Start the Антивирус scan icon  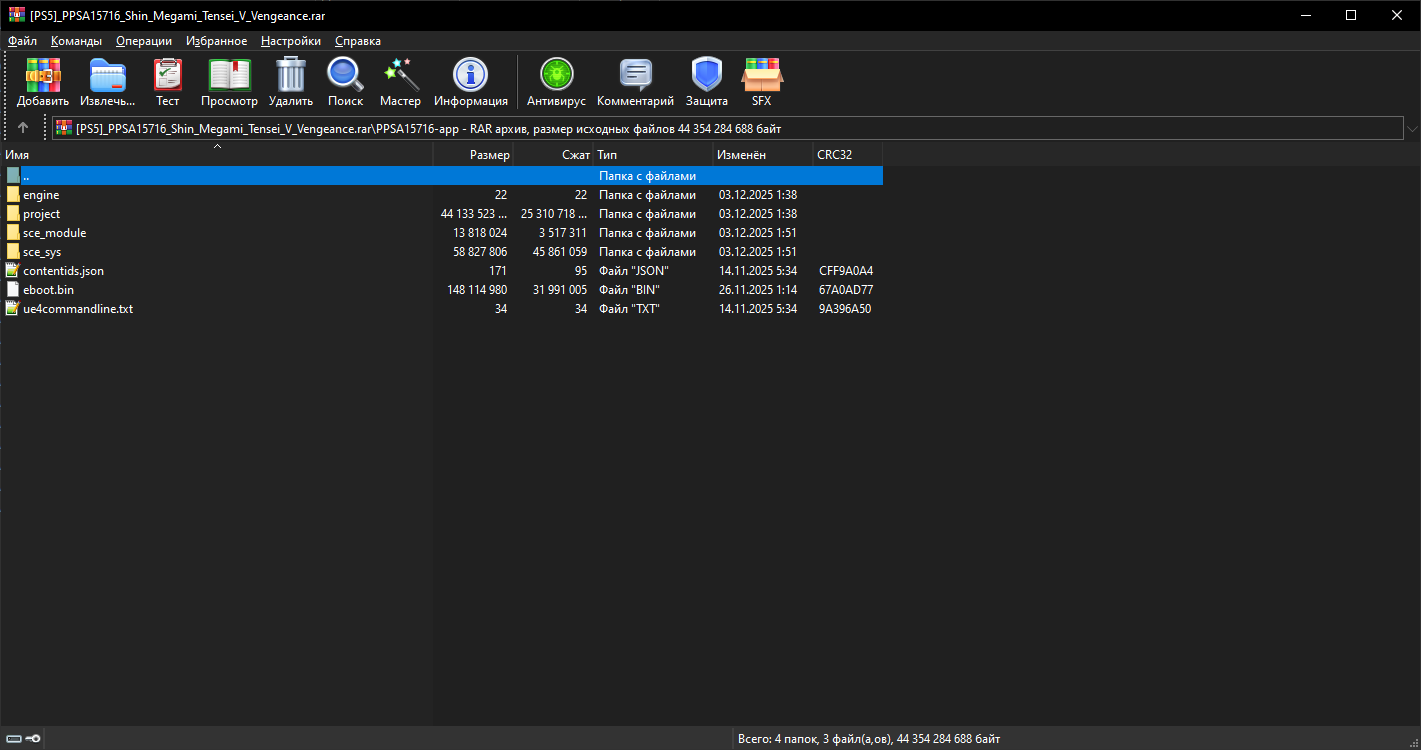(556, 75)
